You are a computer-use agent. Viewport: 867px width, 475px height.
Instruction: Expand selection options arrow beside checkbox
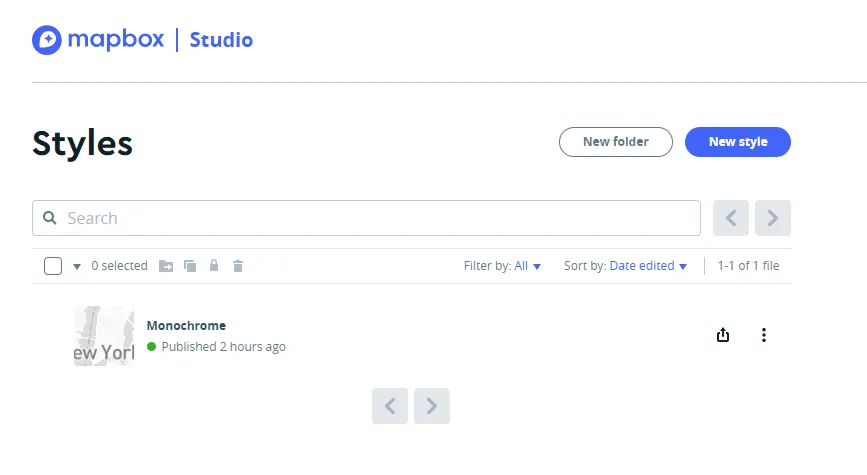(77, 267)
